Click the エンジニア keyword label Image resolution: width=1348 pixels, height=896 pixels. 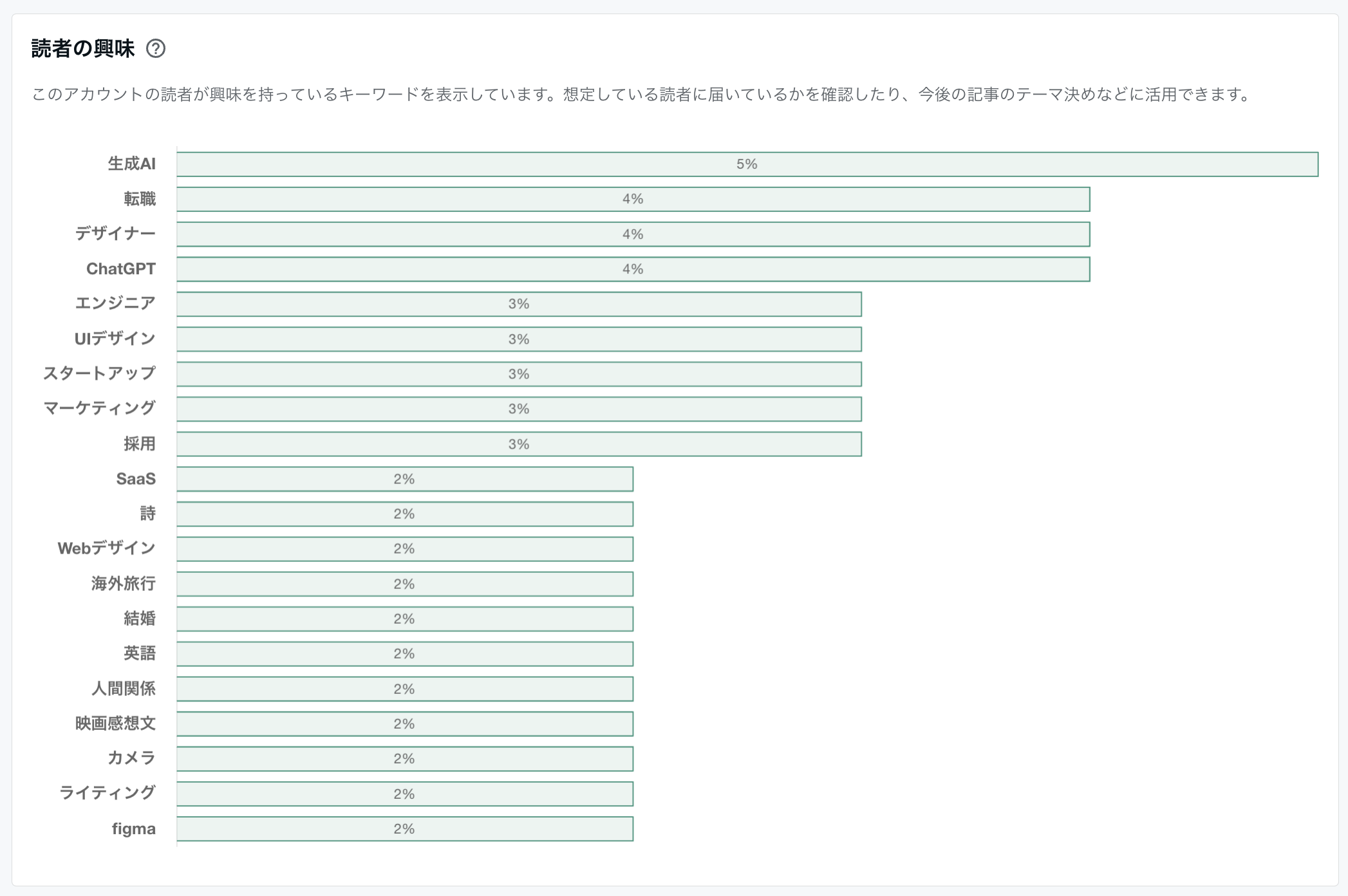[x=115, y=304]
